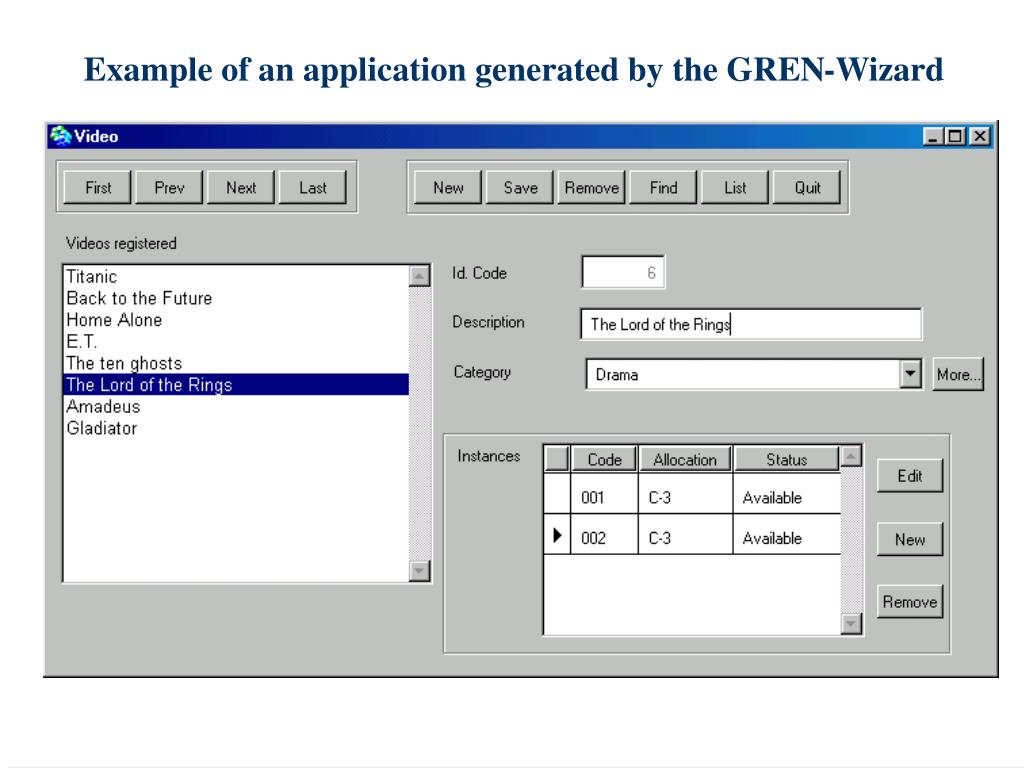The height and width of the screenshot is (768, 1024).
Task: Select highlighted The Lord of the Rings row
Action: (x=236, y=385)
